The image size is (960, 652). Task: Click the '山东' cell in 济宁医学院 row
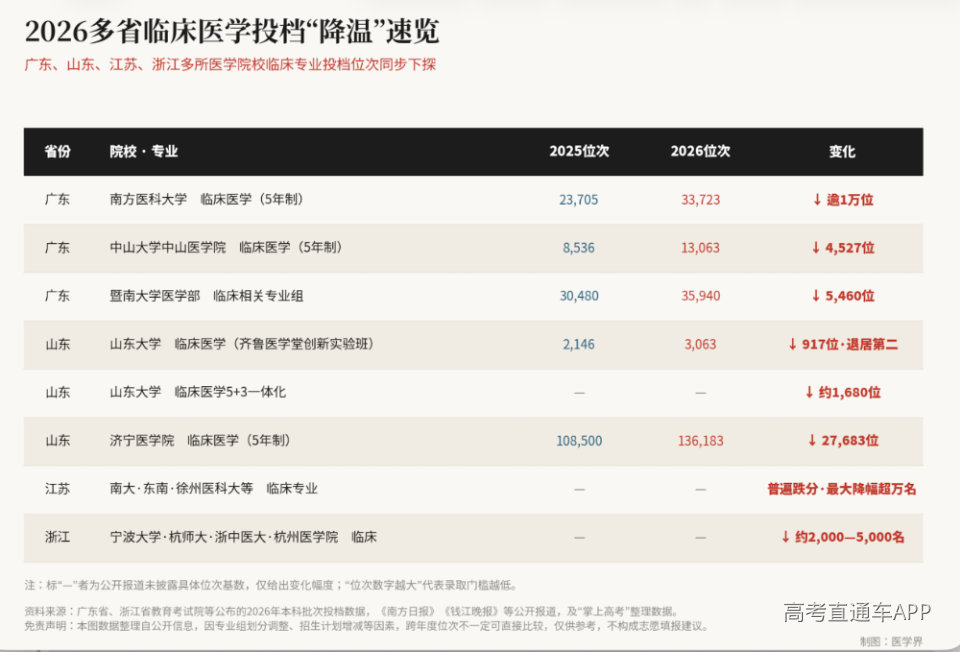58,440
